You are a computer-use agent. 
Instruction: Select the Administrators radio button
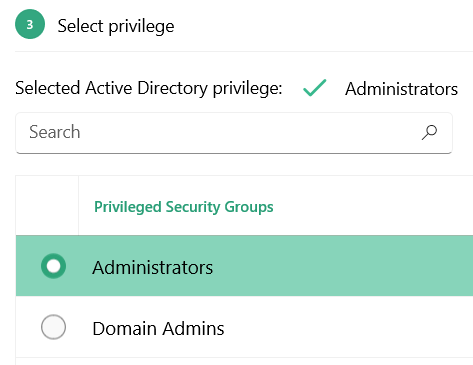click(53, 266)
